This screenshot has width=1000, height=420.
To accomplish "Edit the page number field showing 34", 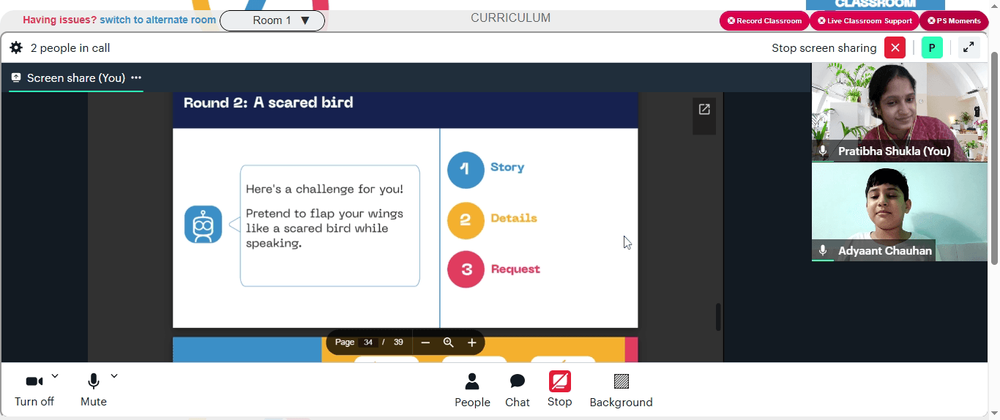I will coord(368,342).
